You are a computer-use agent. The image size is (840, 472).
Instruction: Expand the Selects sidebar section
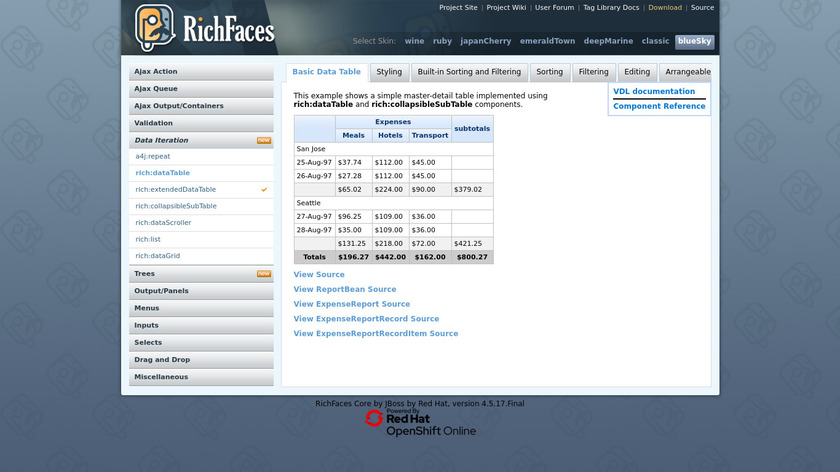[x=201, y=342]
